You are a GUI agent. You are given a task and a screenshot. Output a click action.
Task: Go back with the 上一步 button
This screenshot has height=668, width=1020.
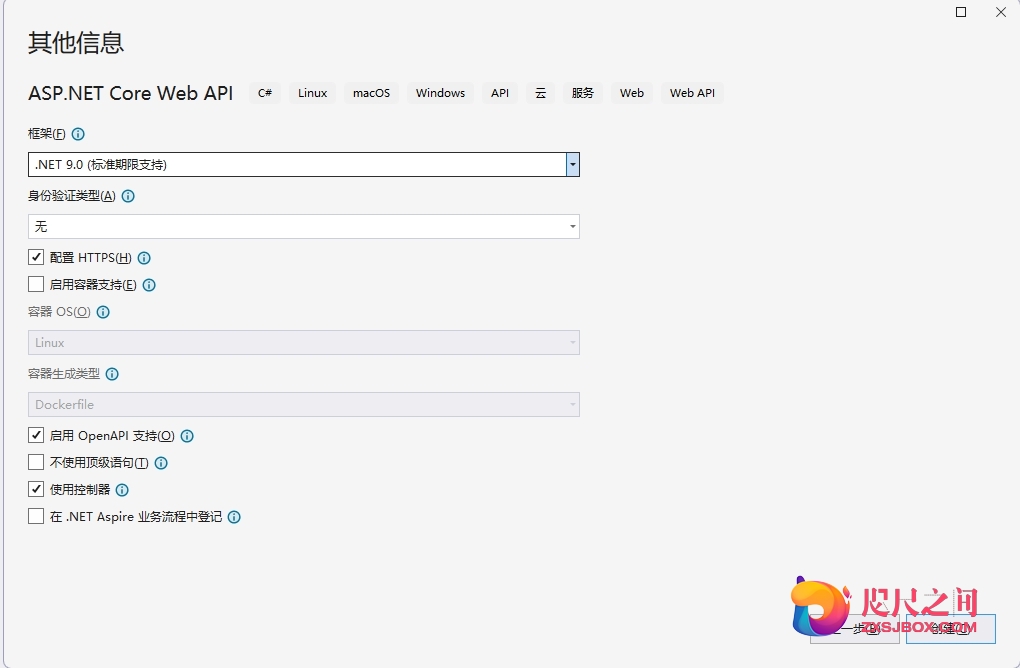point(855,629)
